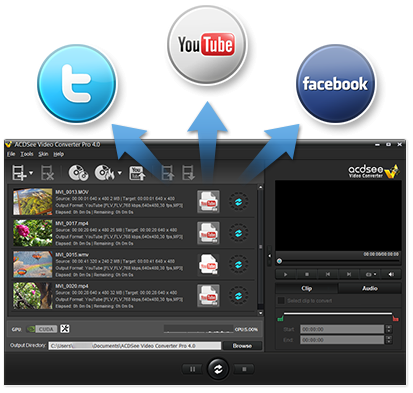Select the MVI_0015.wmv balloon thumbnail

33,264
